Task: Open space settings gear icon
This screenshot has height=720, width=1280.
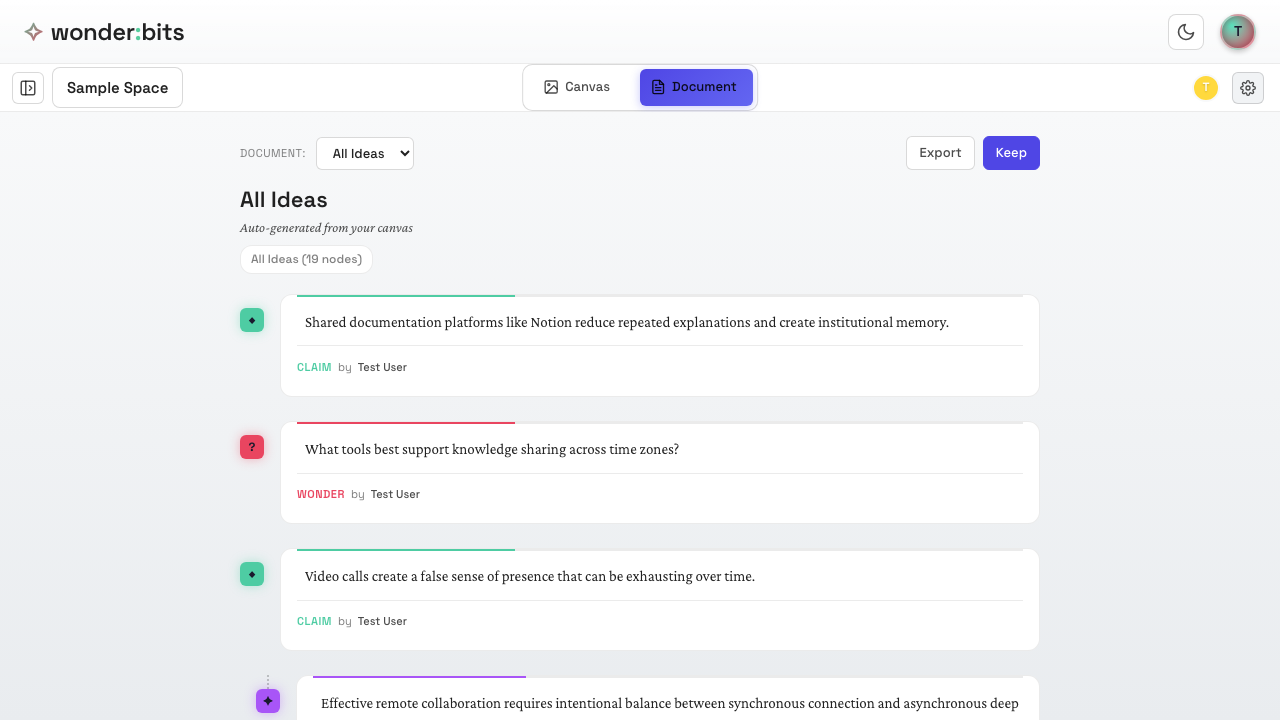Action: pos(1248,88)
